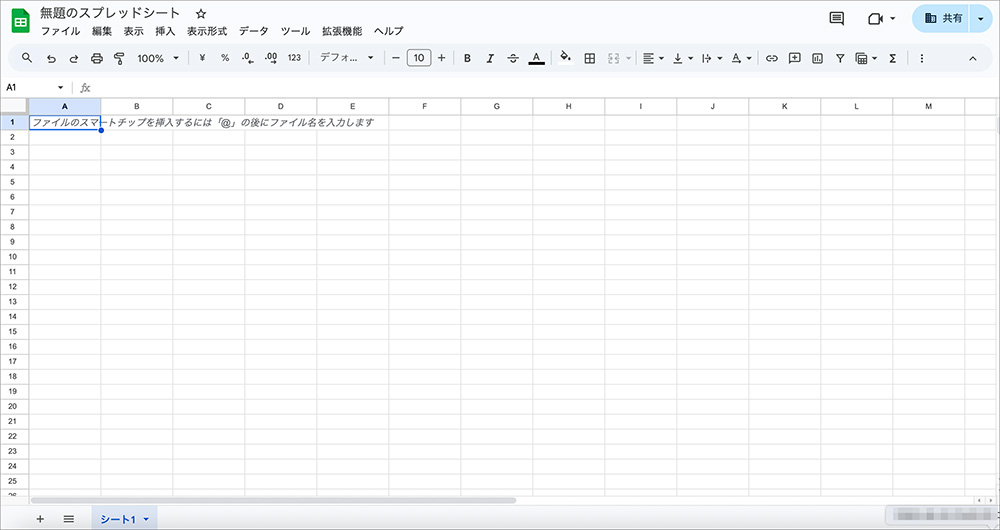Open the zoom 100% dropdown

point(158,58)
